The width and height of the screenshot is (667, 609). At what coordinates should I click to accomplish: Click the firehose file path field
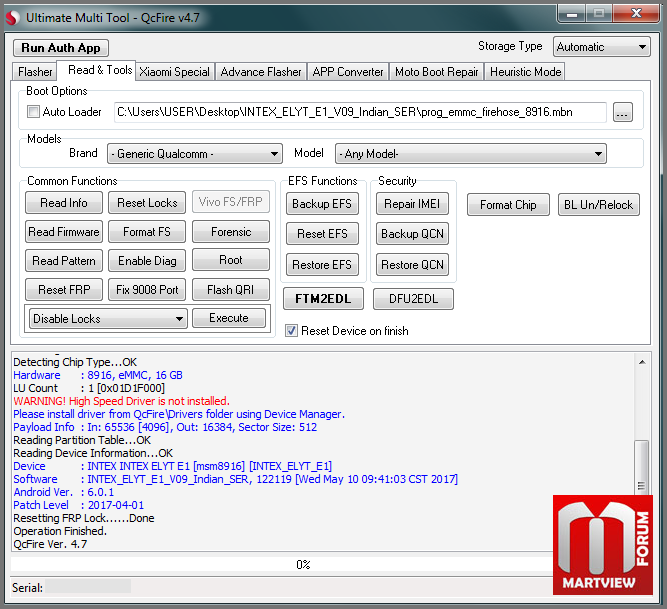(360, 112)
